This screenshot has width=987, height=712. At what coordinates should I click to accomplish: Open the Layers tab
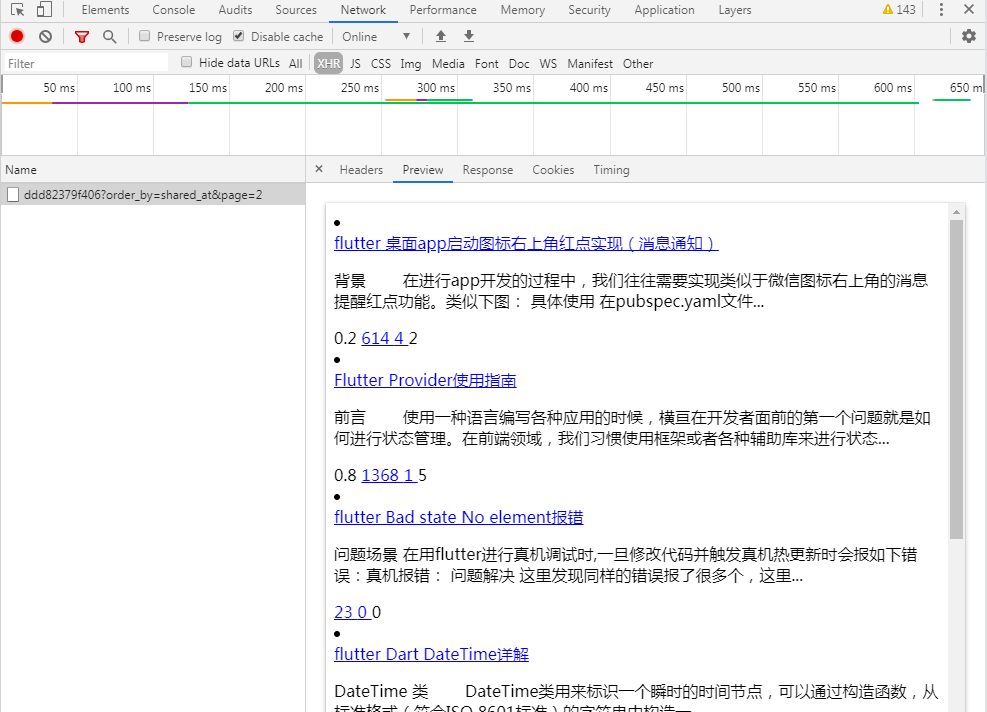tap(735, 10)
